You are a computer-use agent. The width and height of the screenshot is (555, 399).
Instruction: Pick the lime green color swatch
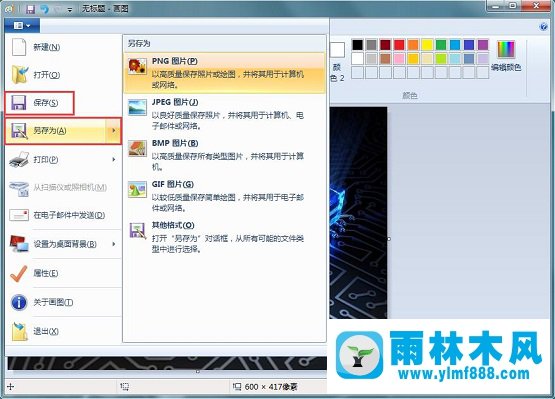point(441,58)
